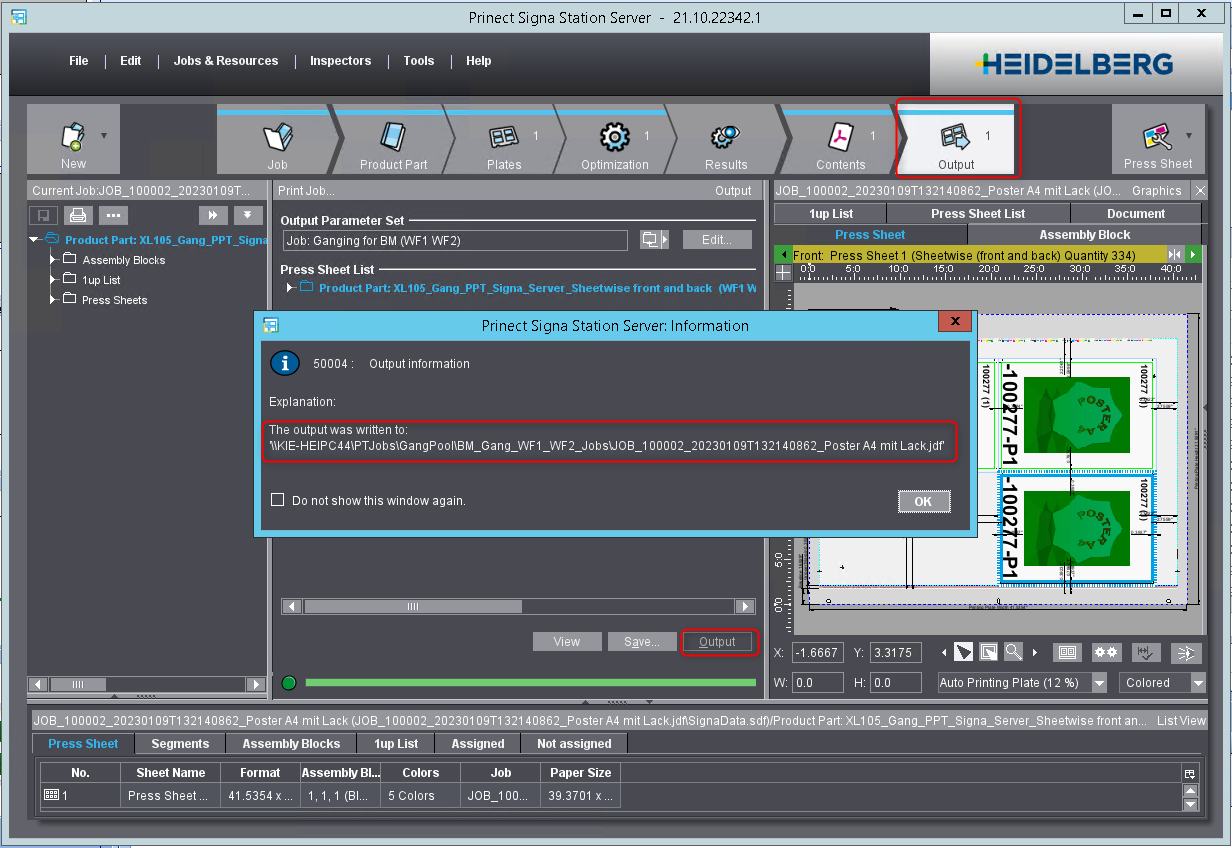Show next tool with right arrow beside tools
This screenshot has height=848, width=1232.
(x=1035, y=653)
